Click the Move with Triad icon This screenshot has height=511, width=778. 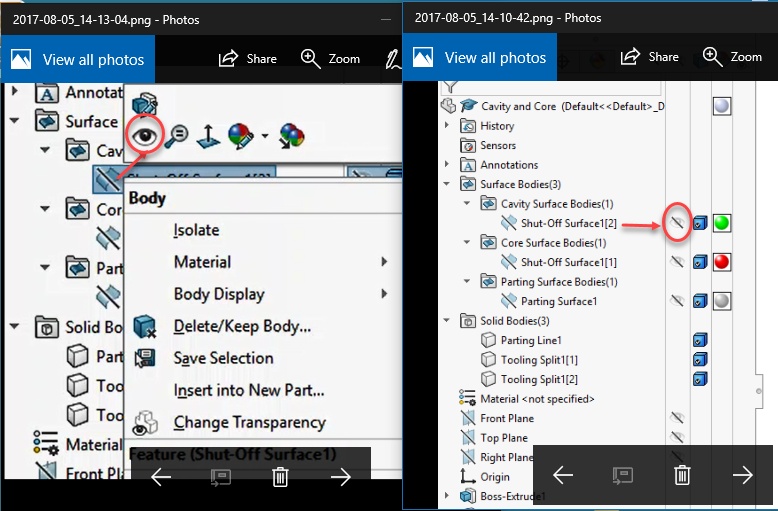(208, 136)
